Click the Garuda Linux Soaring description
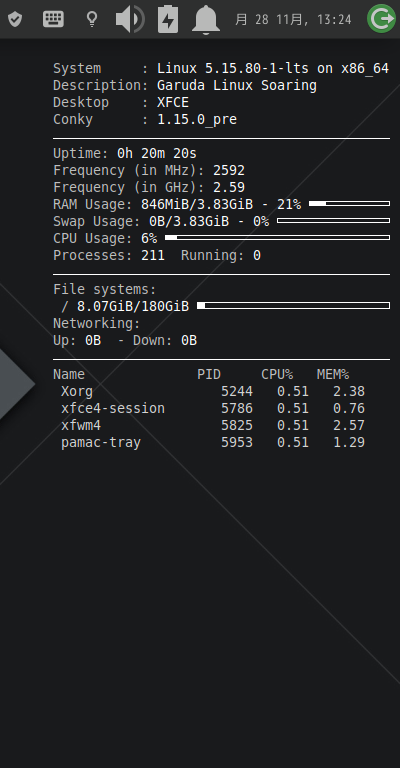 coord(237,85)
